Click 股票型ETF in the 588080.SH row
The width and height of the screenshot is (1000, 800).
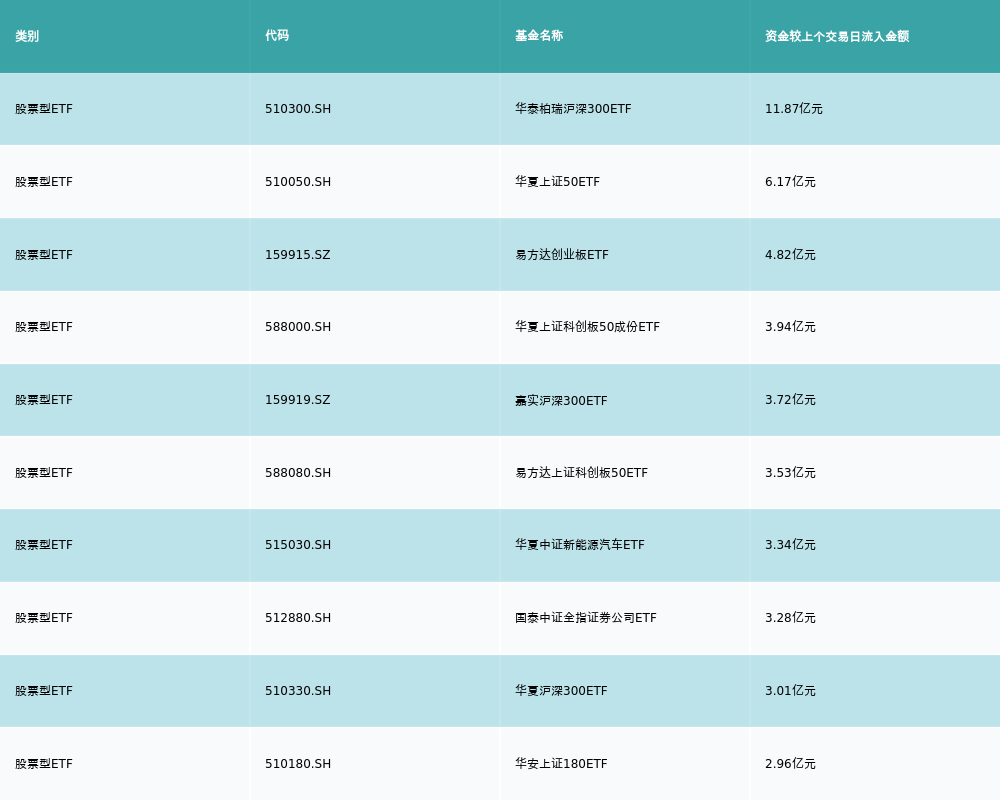[x=44, y=473]
